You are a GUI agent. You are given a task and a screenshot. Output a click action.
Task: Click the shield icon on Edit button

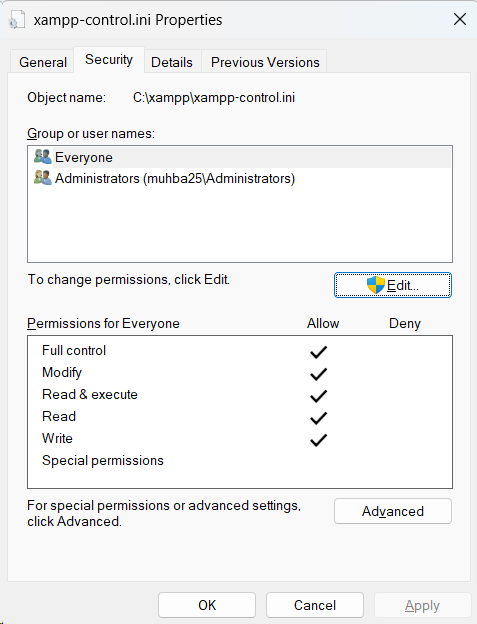coord(376,285)
